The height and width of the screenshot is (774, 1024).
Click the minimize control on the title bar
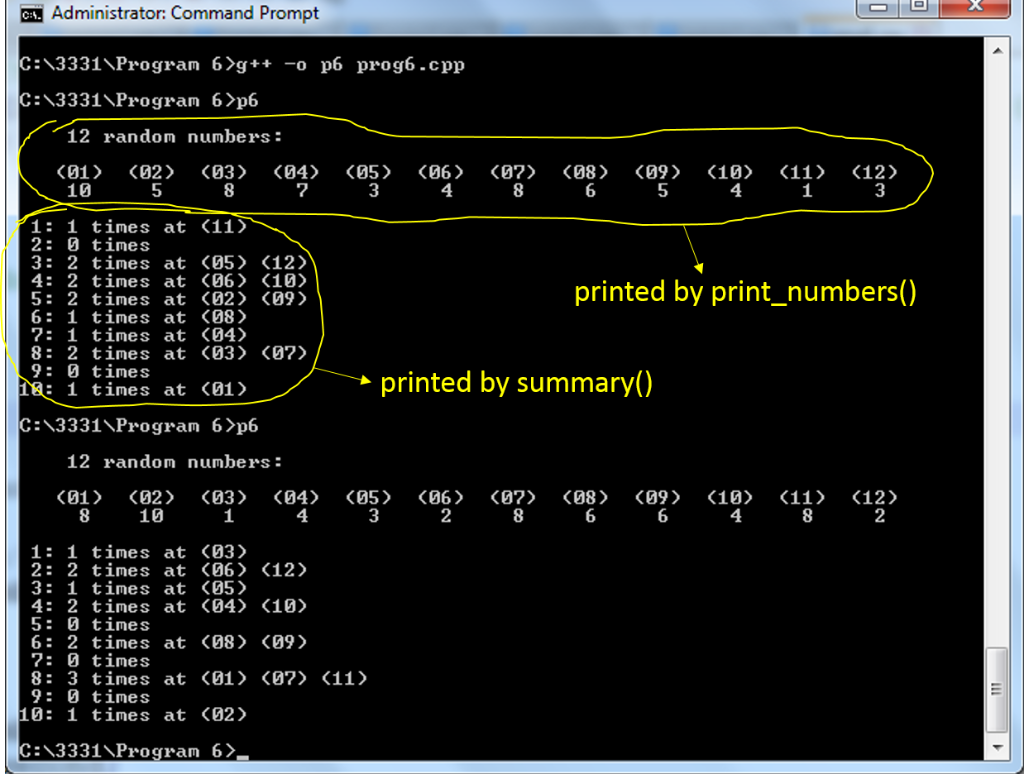[877, 9]
